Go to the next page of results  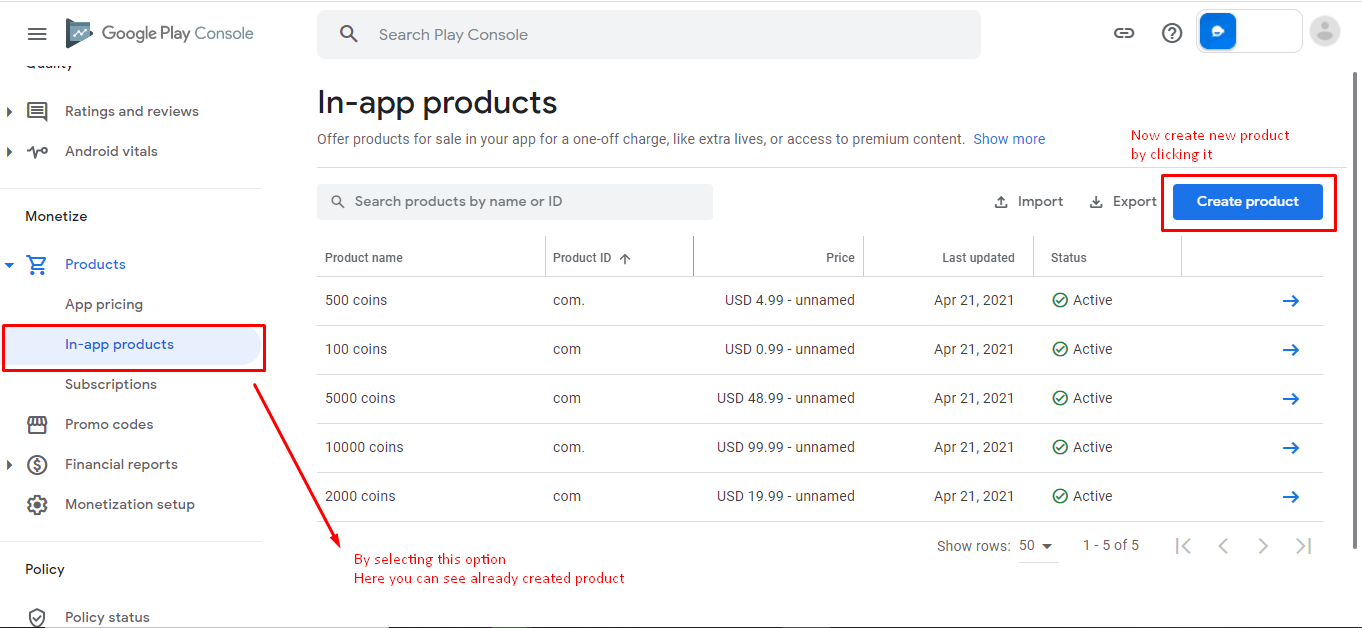click(x=1263, y=546)
